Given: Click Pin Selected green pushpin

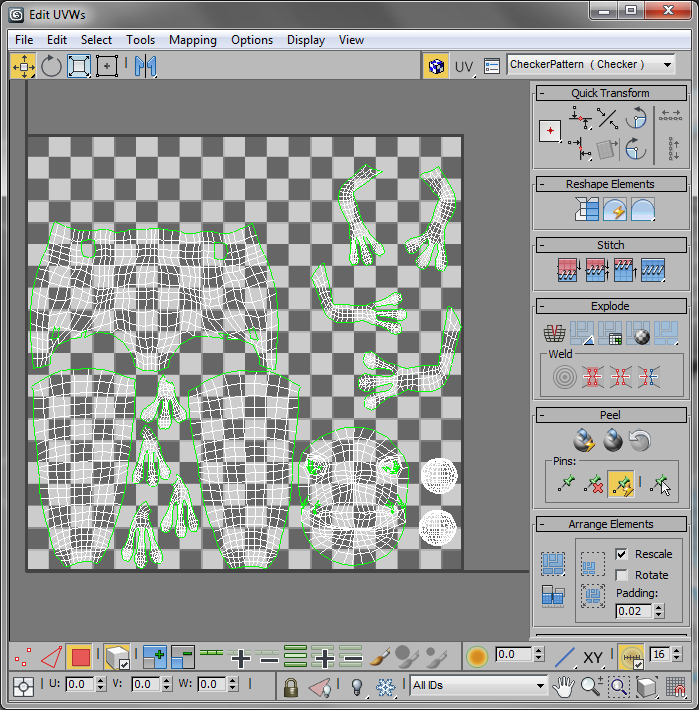Looking at the screenshot, I should tap(566, 484).
